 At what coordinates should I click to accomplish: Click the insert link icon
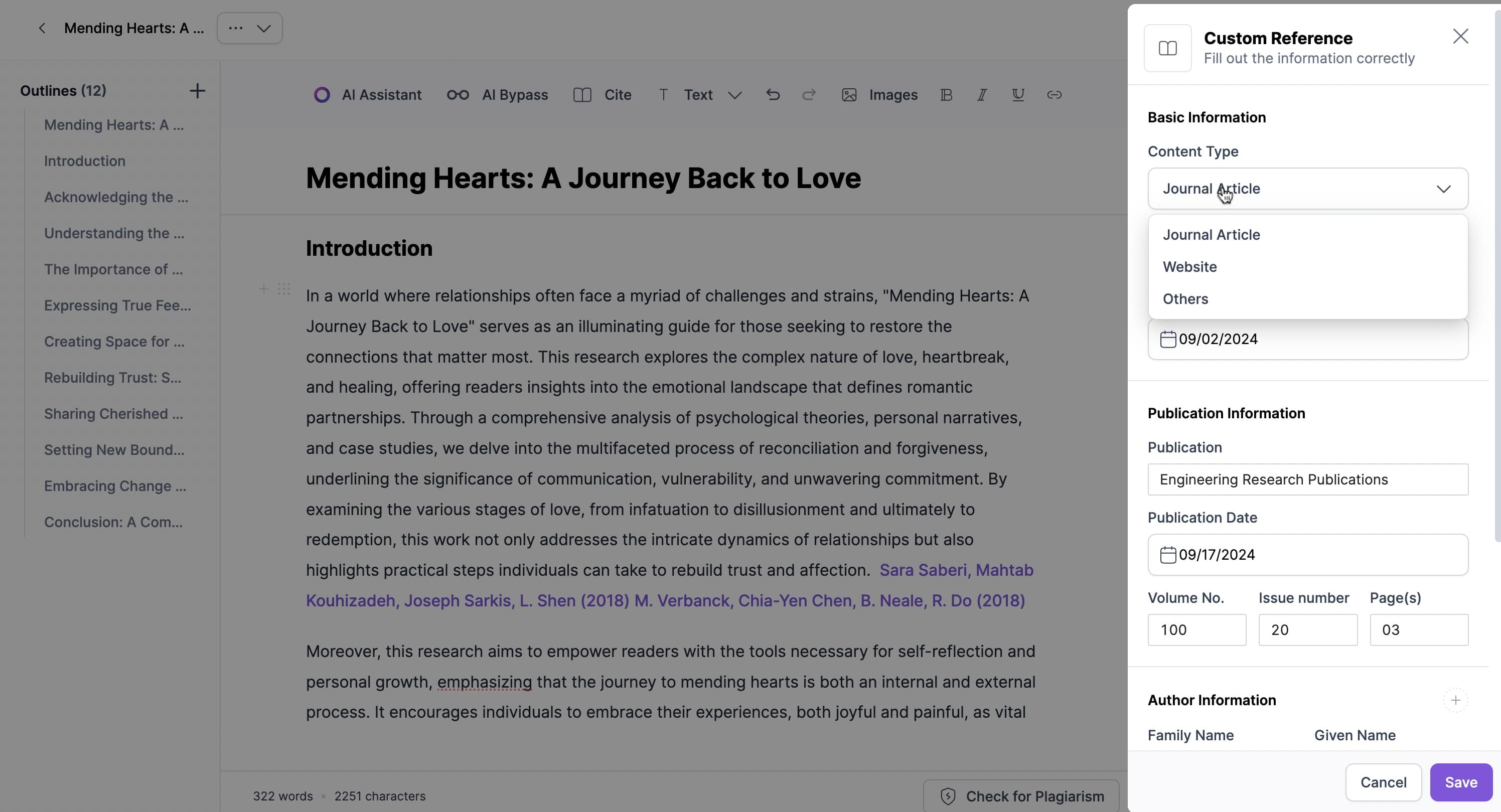(x=1054, y=94)
